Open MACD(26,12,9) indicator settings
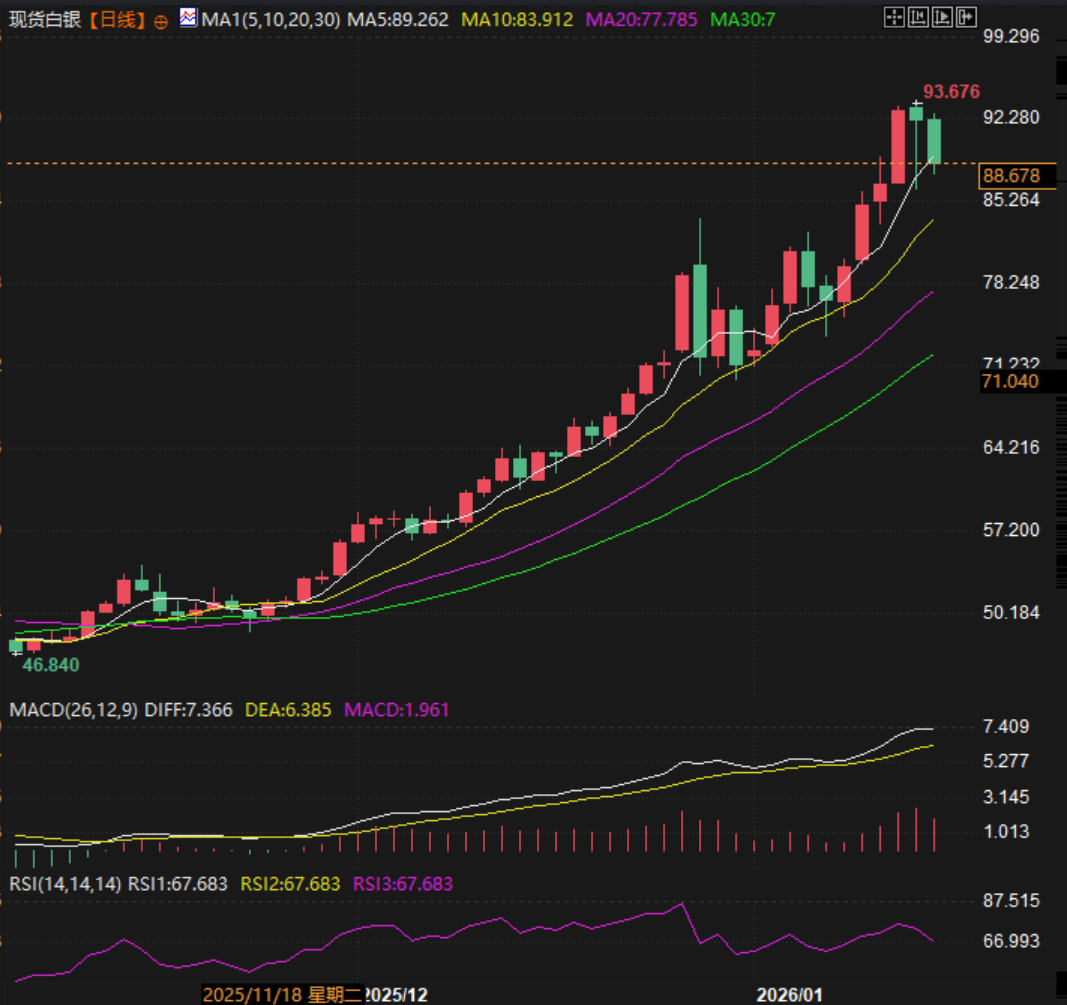 click(x=73, y=710)
